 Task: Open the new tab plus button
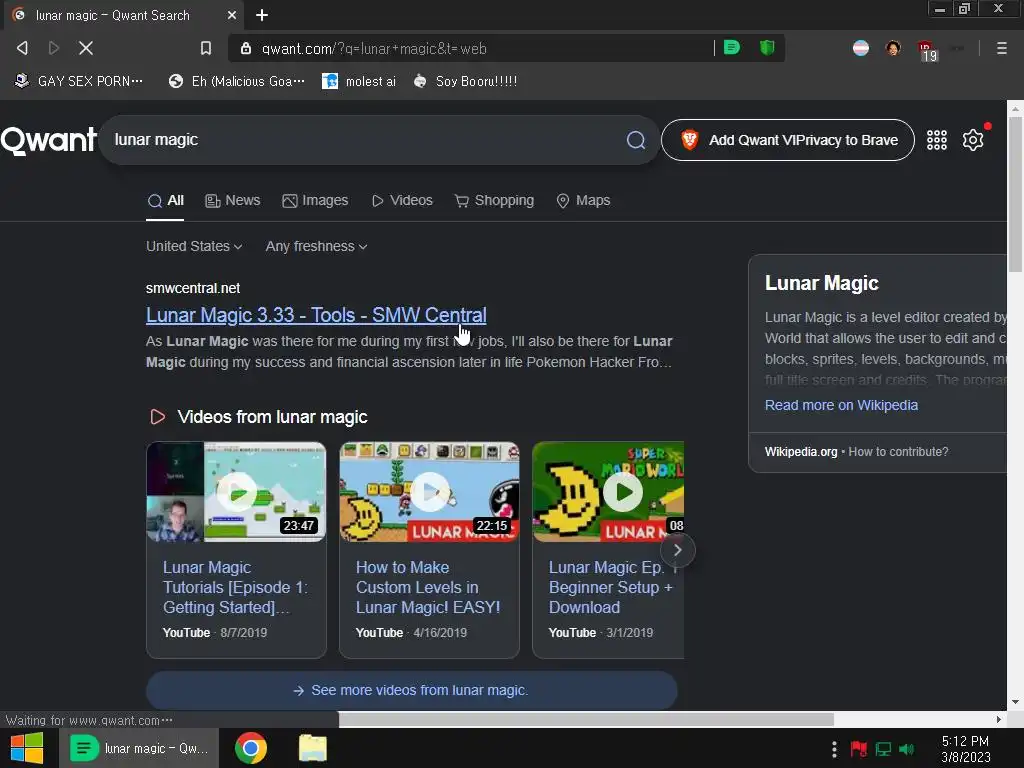[262, 15]
